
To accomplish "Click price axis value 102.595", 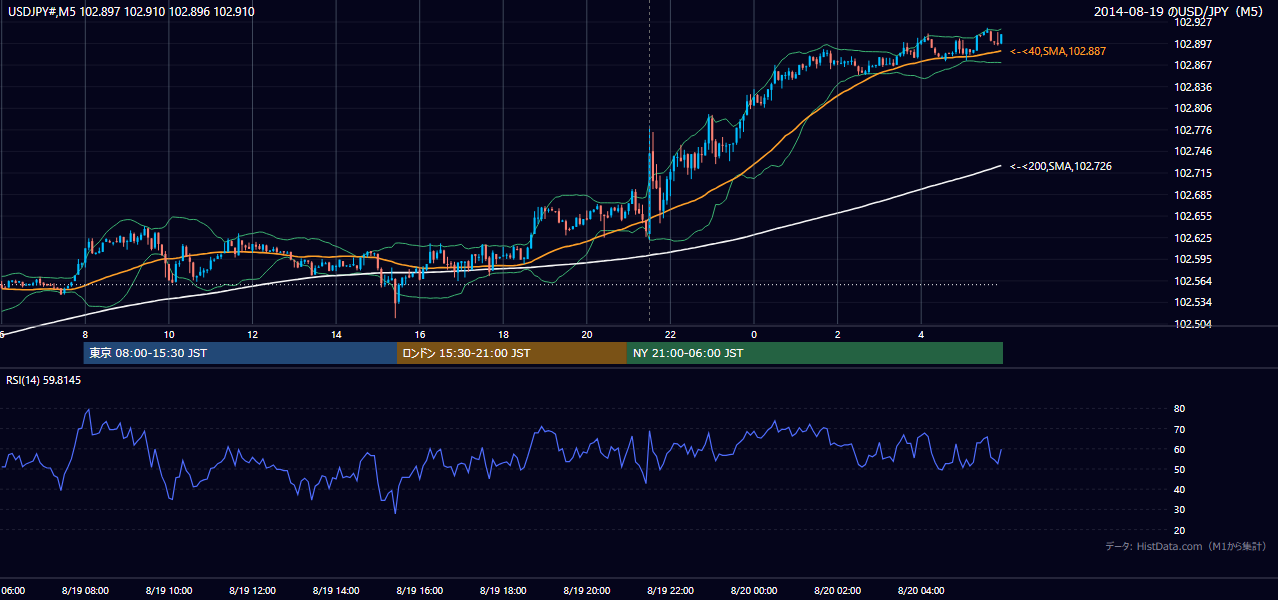I will (1192, 260).
